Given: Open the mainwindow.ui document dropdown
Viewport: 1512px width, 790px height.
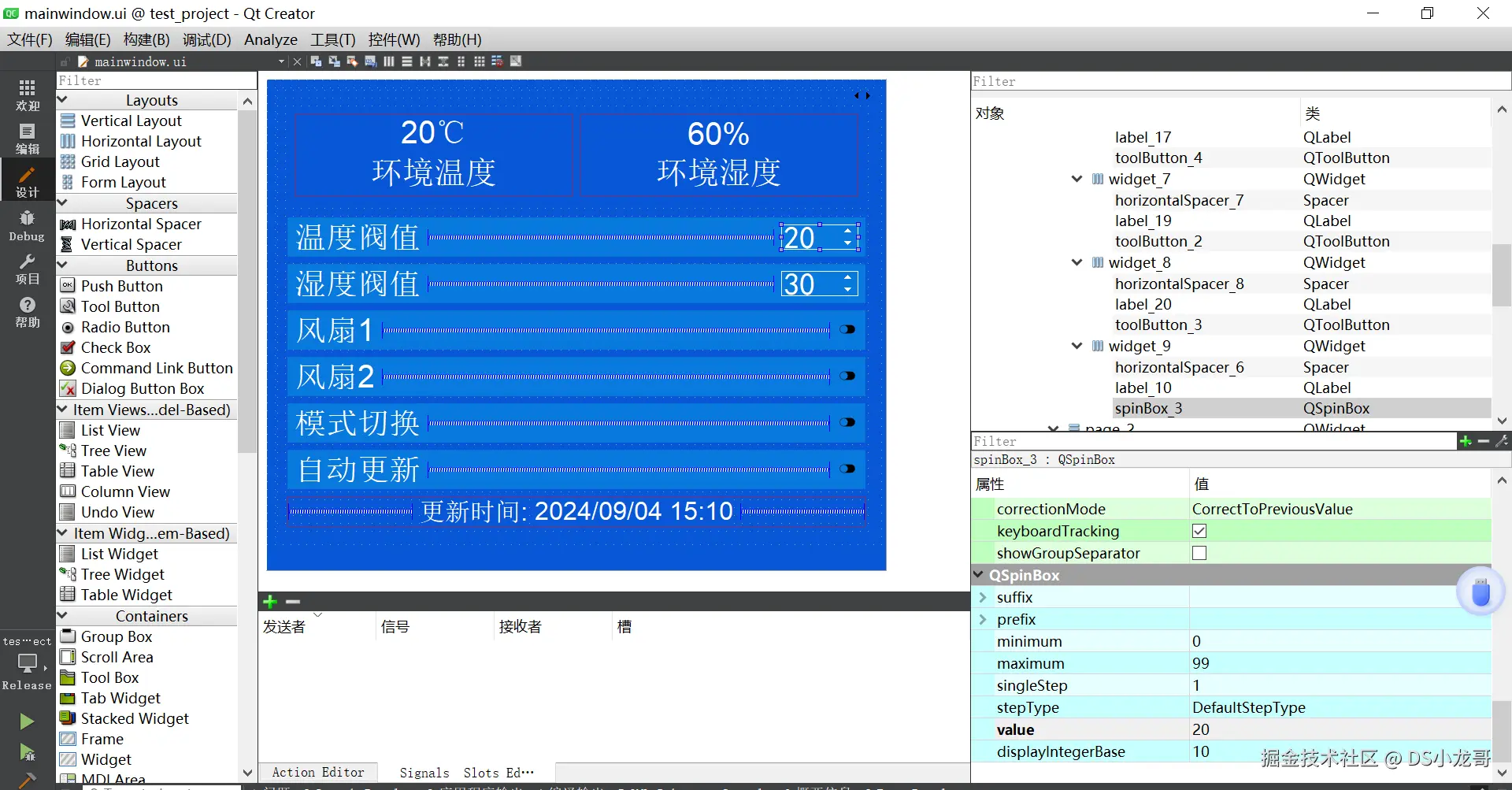Looking at the screenshot, I should [281, 61].
